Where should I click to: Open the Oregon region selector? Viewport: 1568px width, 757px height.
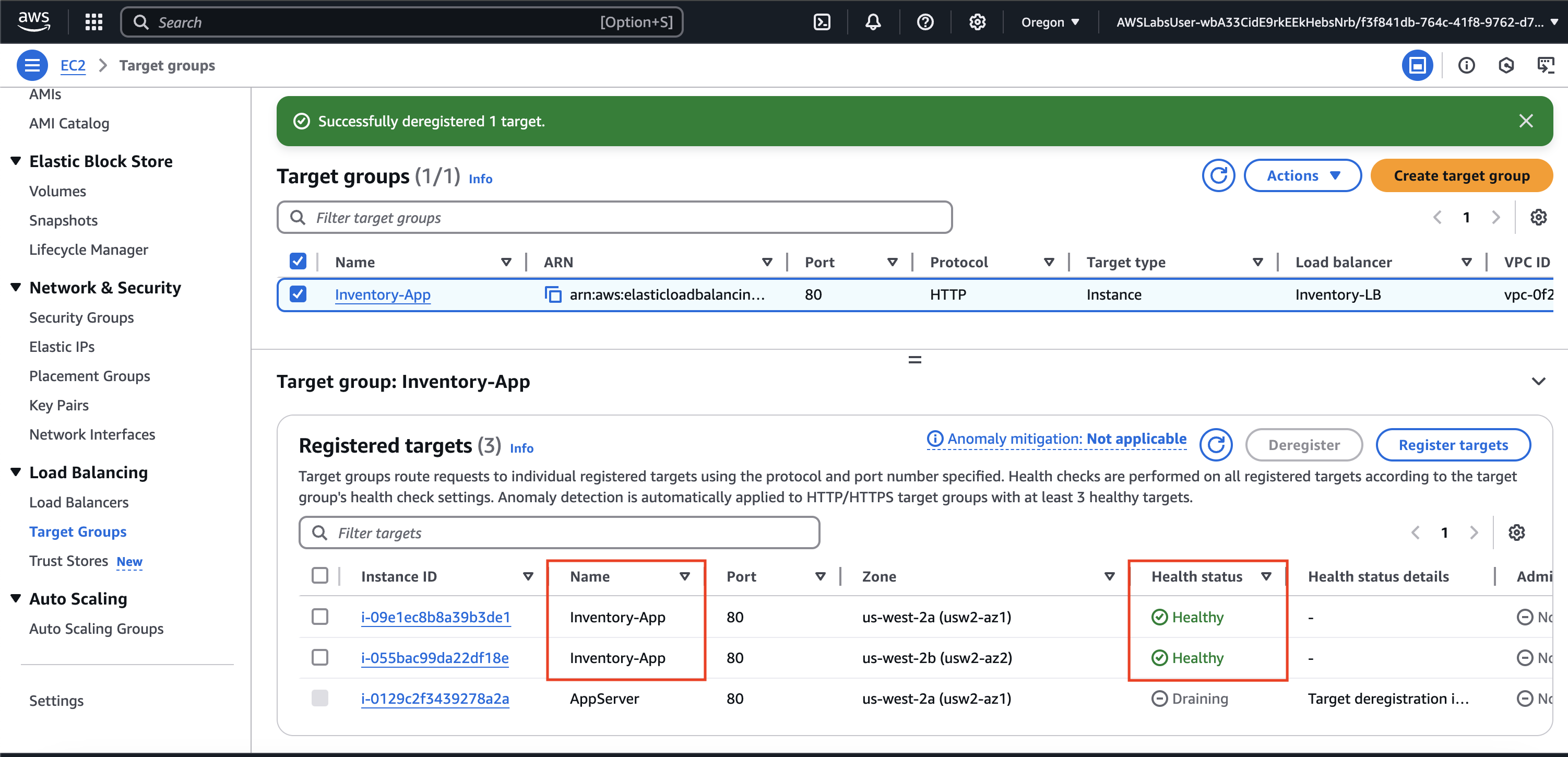pyautogui.click(x=1050, y=22)
